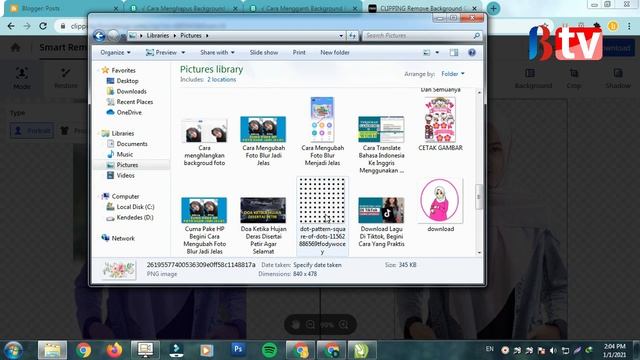Open the 2 locations link
This screenshot has width=640, height=360.
[x=221, y=80]
